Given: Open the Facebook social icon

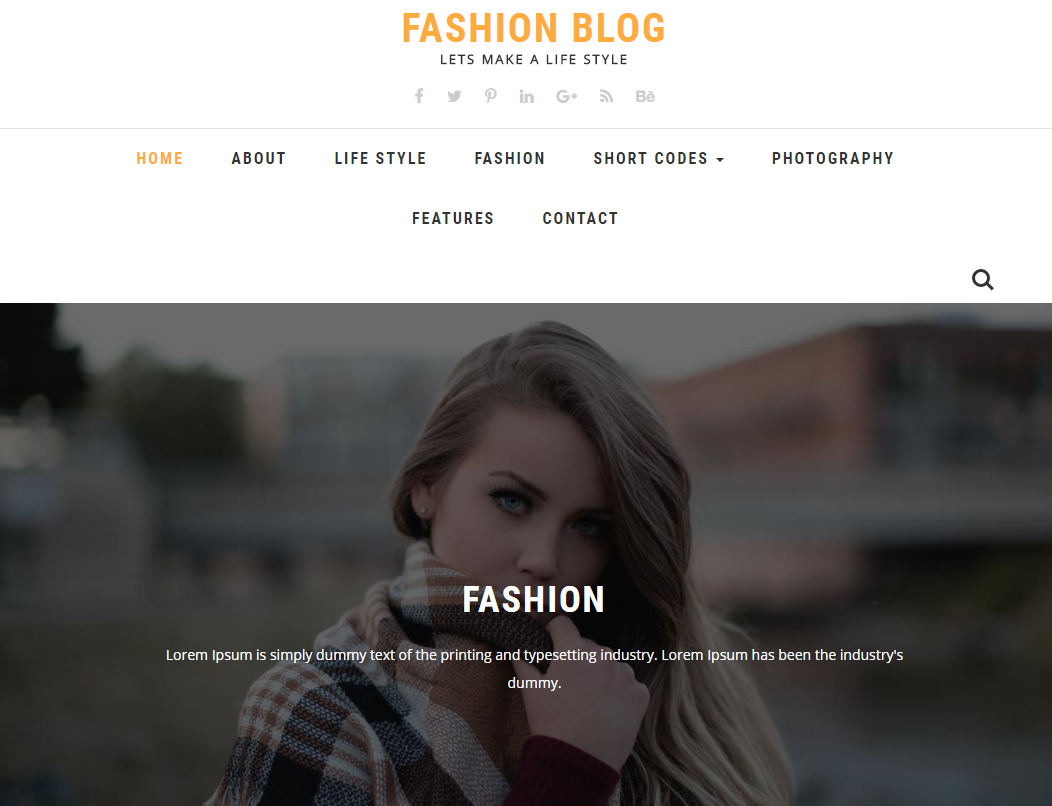Looking at the screenshot, I should pyautogui.click(x=419, y=96).
